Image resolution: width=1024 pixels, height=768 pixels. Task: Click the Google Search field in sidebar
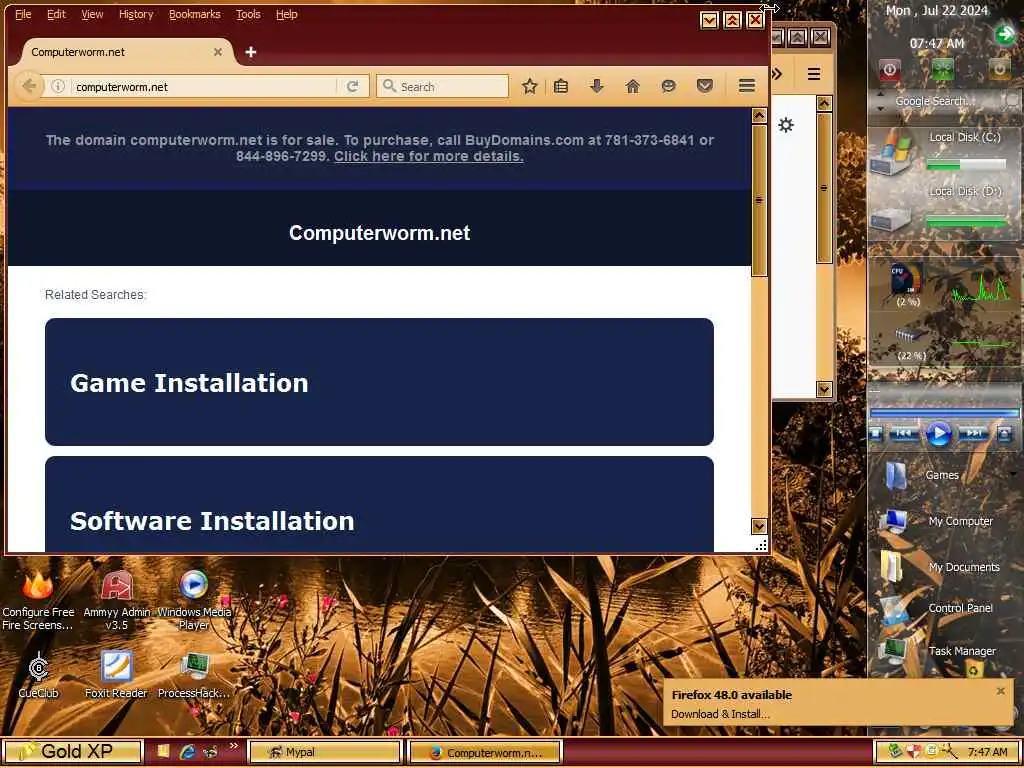pyautogui.click(x=935, y=101)
